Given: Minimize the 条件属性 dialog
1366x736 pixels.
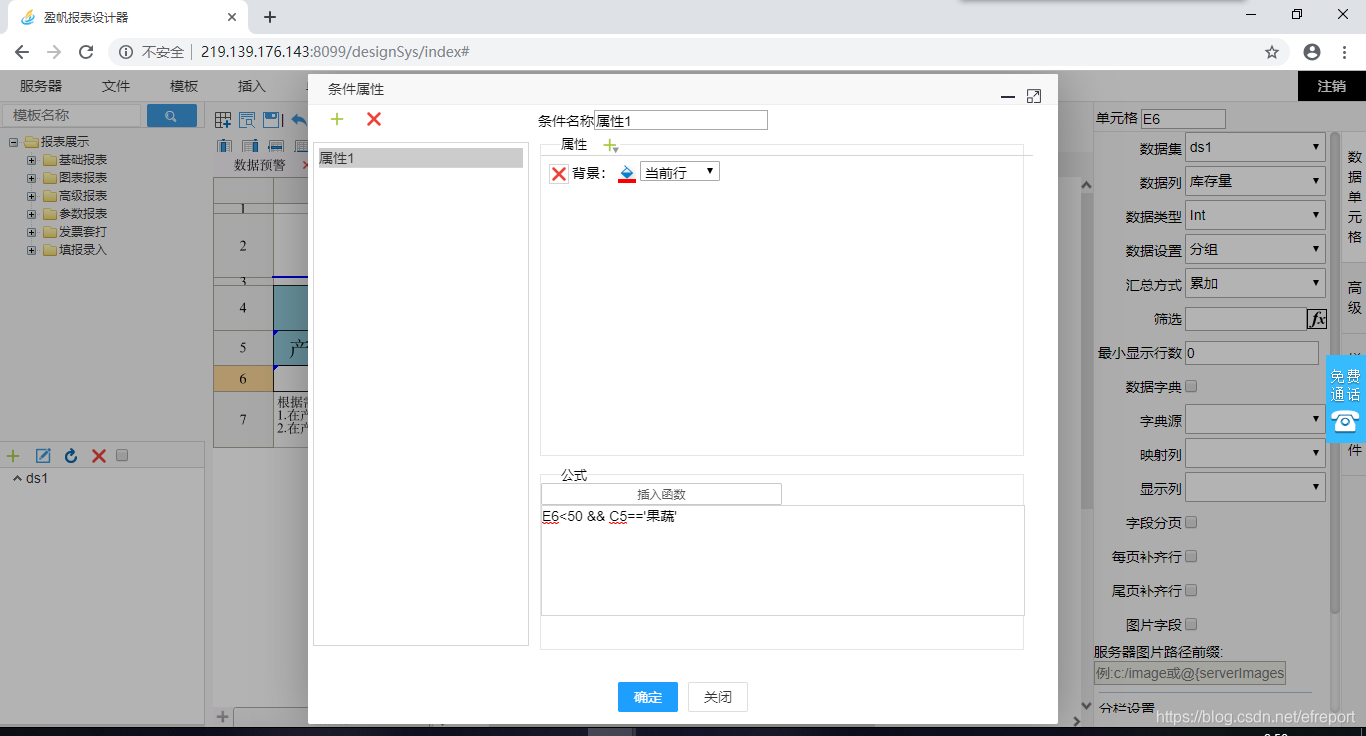Looking at the screenshot, I should click(1008, 96).
